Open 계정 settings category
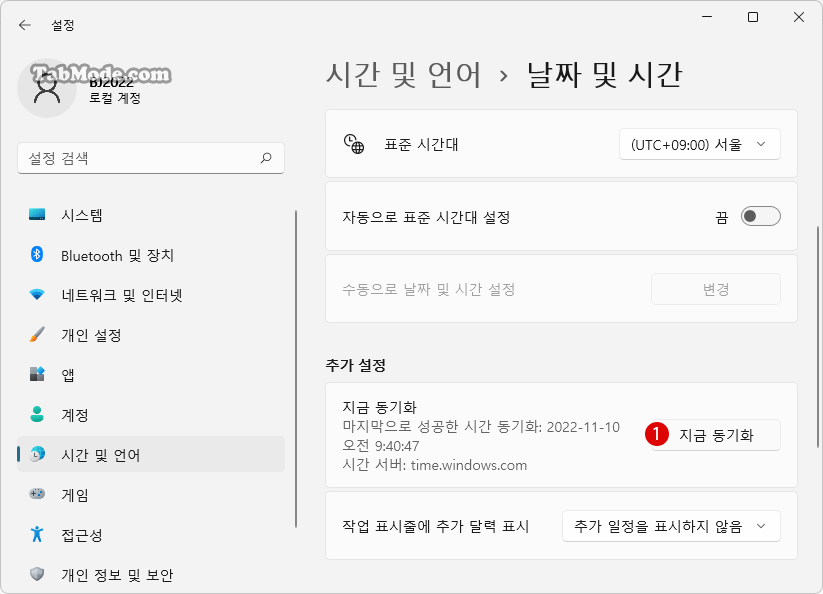This screenshot has width=823, height=594. 151,415
